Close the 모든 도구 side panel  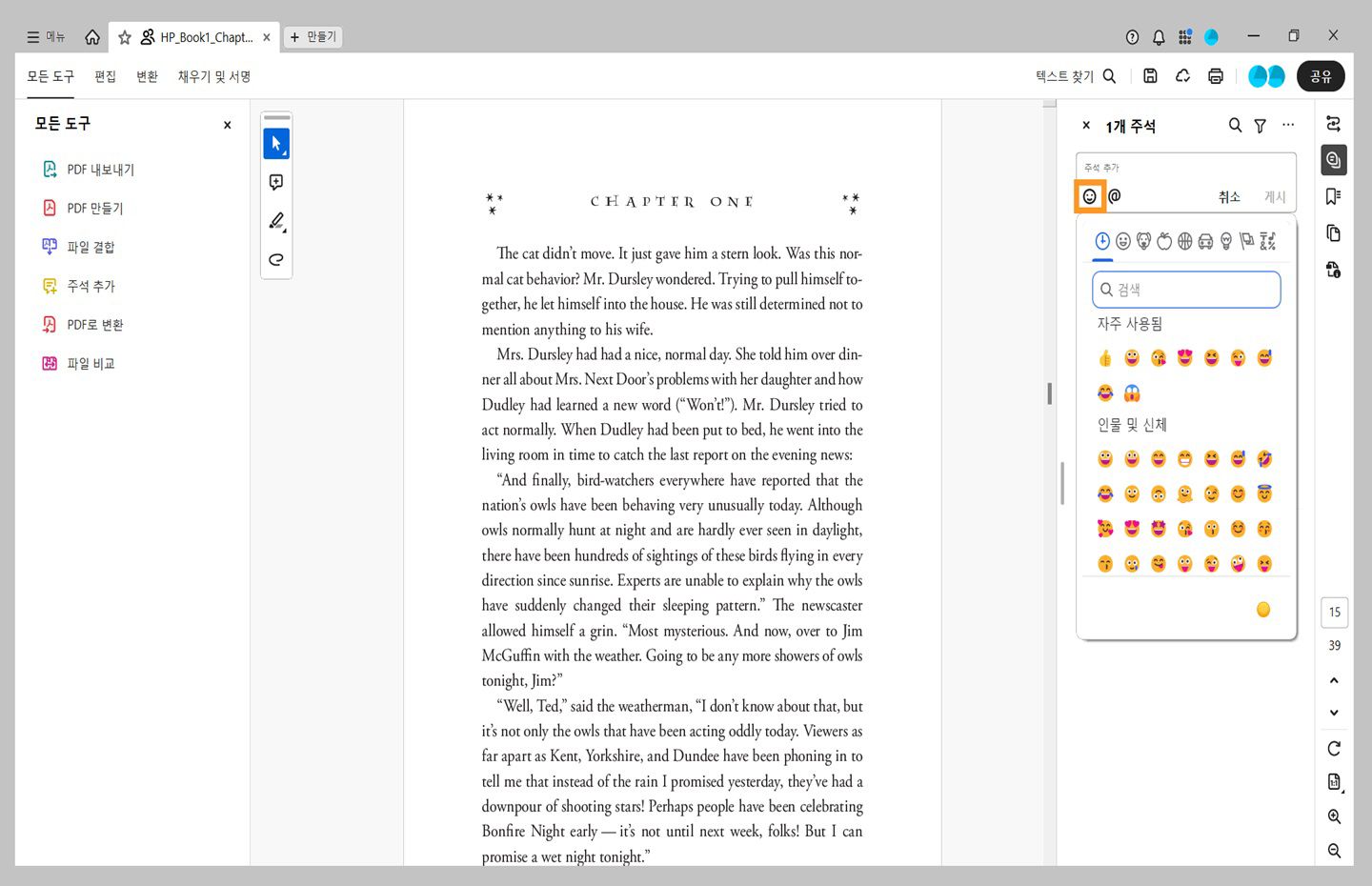click(227, 125)
